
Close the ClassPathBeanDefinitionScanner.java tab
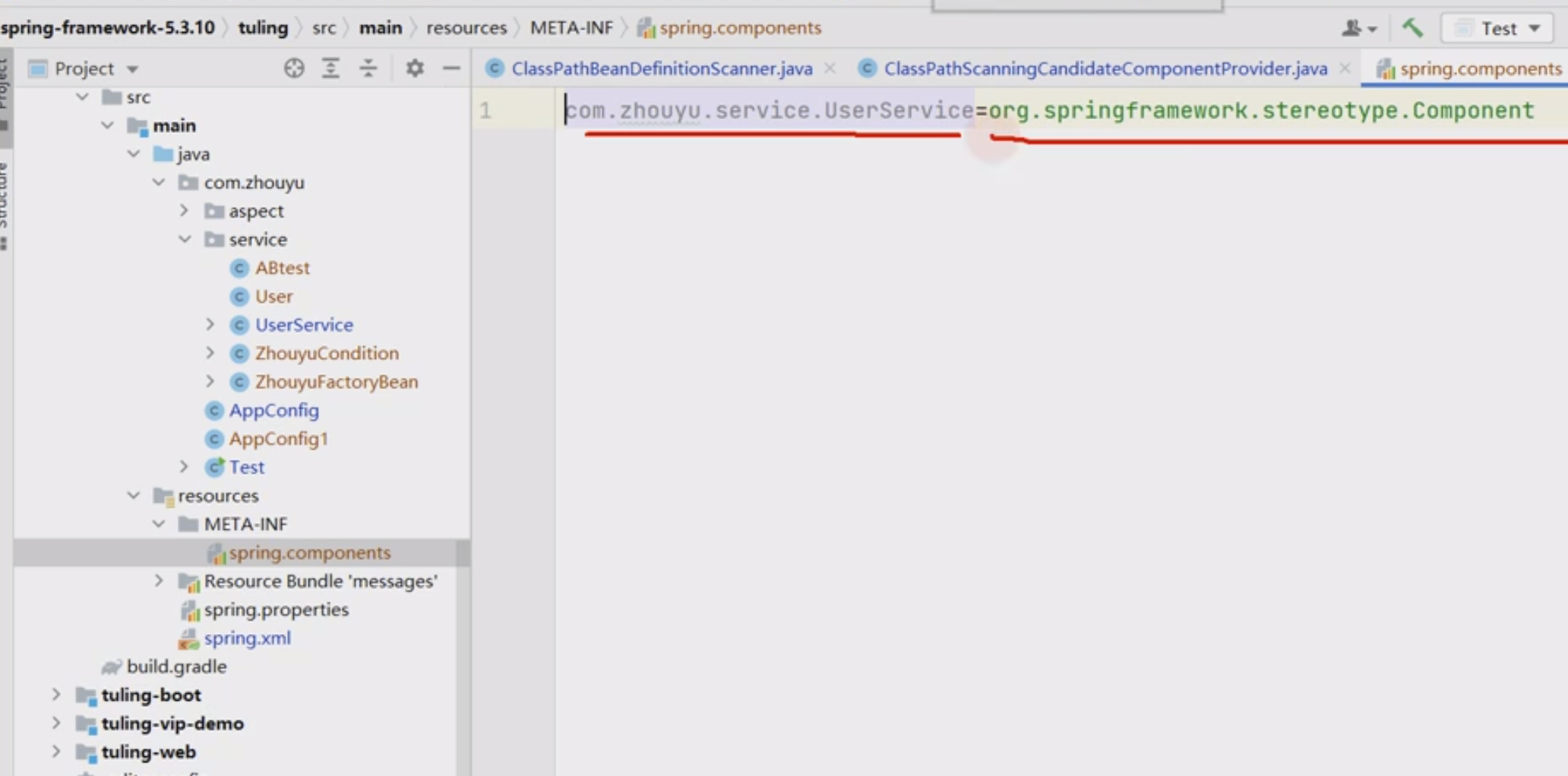[x=830, y=68]
